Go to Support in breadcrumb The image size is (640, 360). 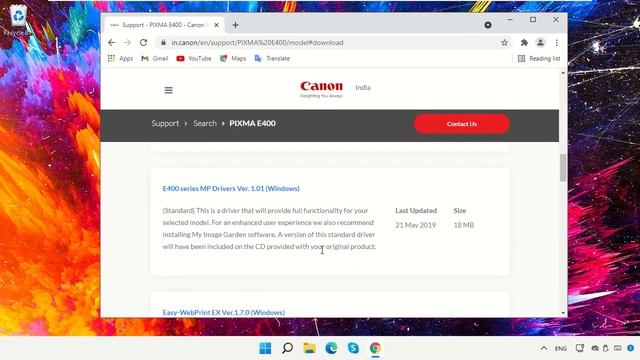click(165, 123)
